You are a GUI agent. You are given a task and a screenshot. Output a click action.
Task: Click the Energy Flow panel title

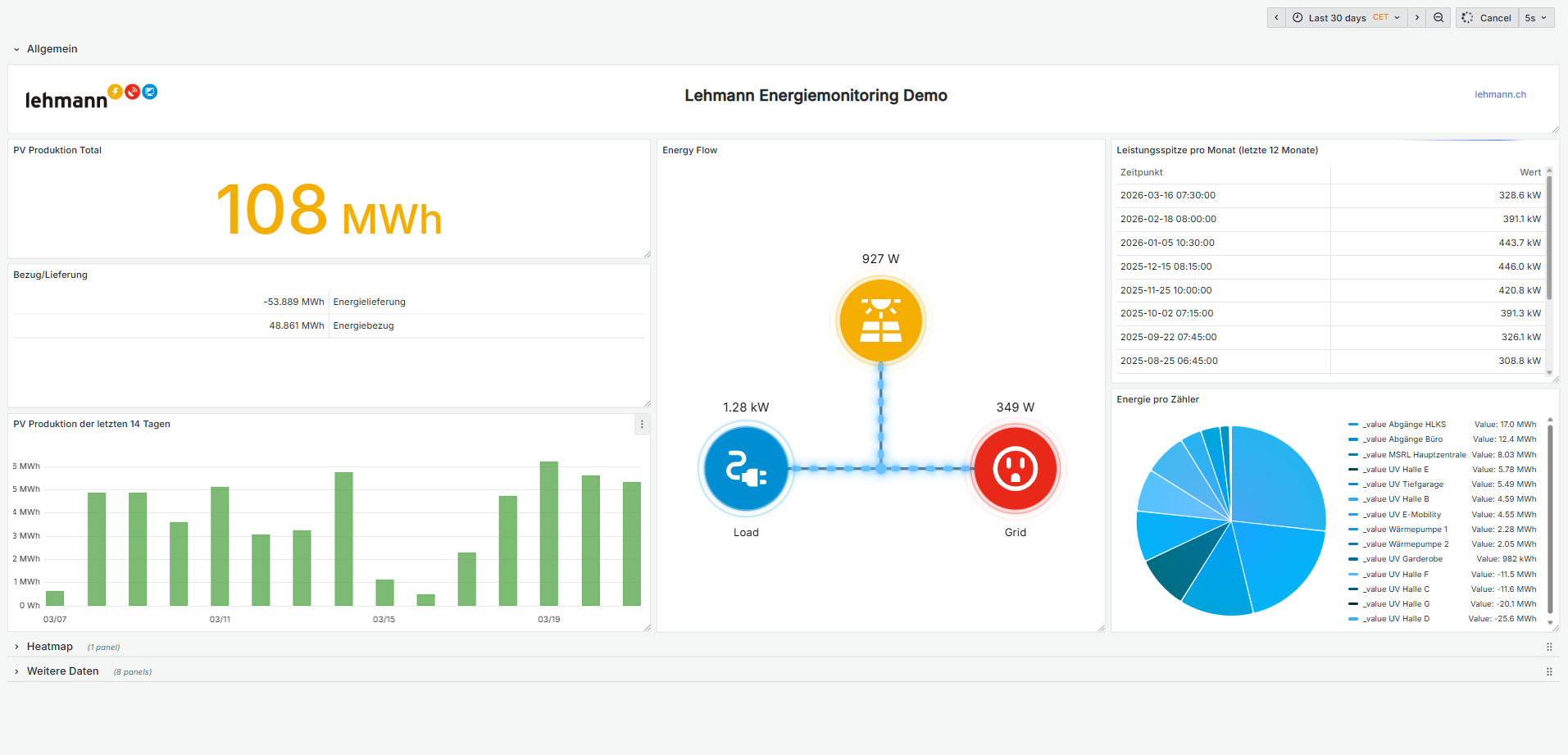click(x=689, y=150)
